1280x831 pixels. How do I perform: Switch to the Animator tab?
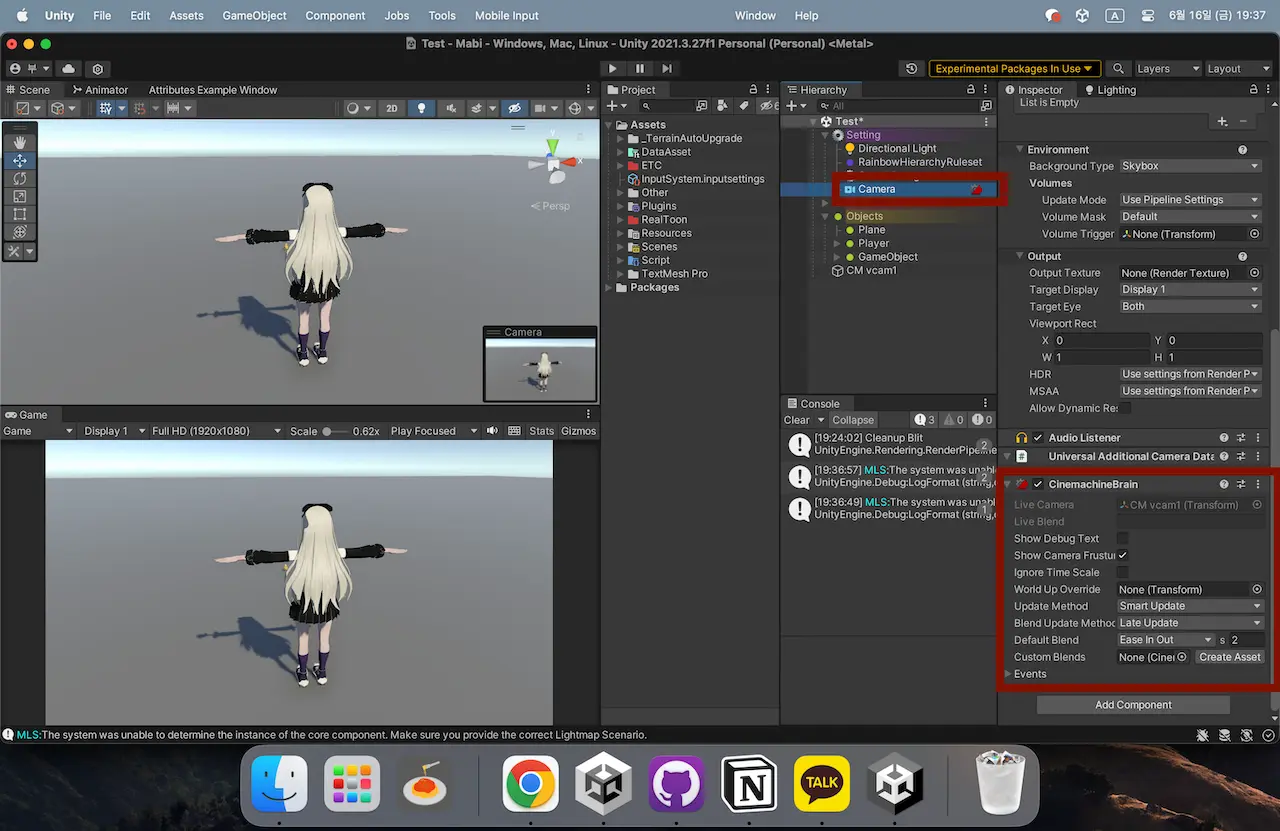click(100, 89)
